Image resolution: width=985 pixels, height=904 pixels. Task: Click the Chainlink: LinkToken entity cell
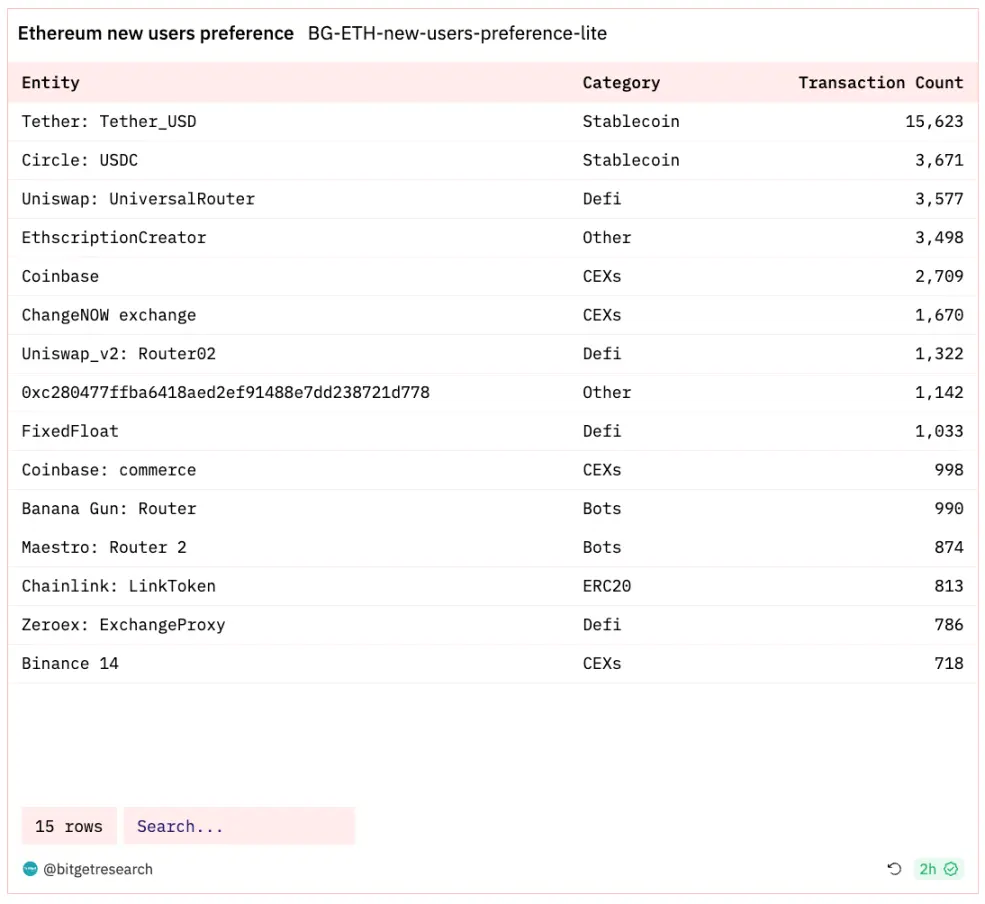[x=119, y=586]
